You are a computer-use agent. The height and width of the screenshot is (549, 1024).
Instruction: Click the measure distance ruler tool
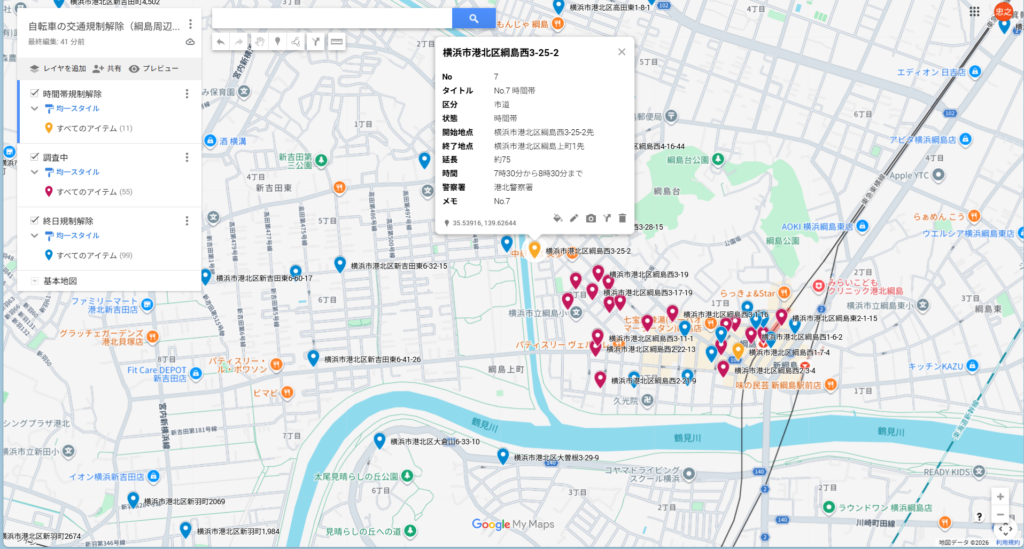337,42
